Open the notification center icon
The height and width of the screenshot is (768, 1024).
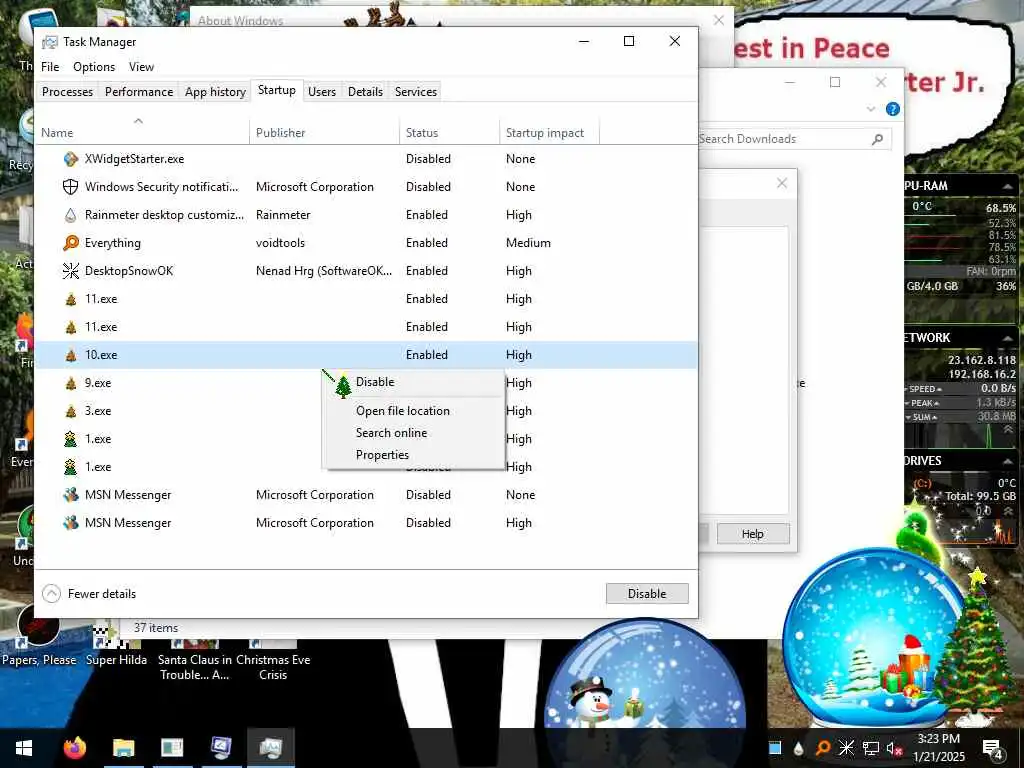pos(993,748)
